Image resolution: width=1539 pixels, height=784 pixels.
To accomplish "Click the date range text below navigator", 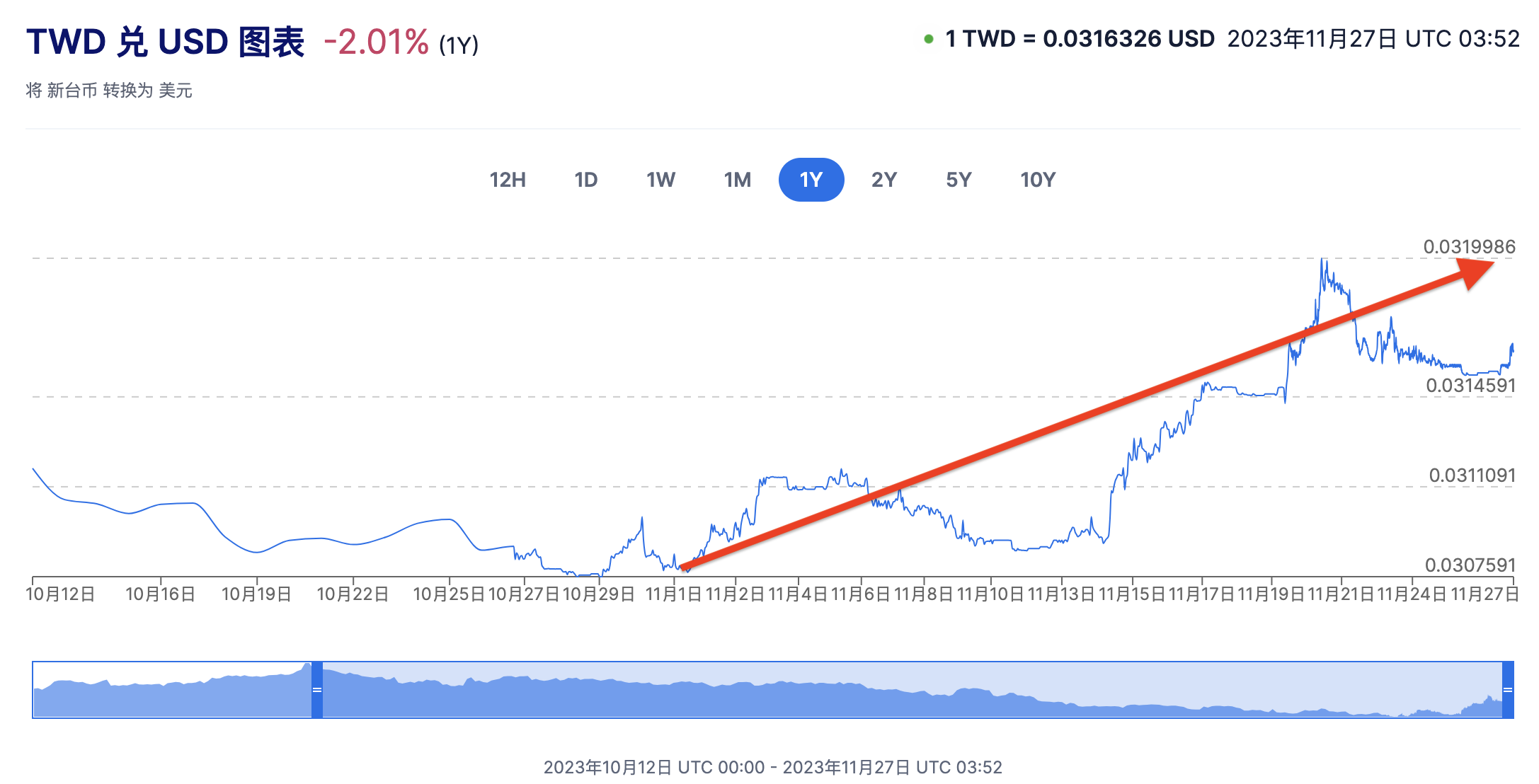I will coord(772,767).
